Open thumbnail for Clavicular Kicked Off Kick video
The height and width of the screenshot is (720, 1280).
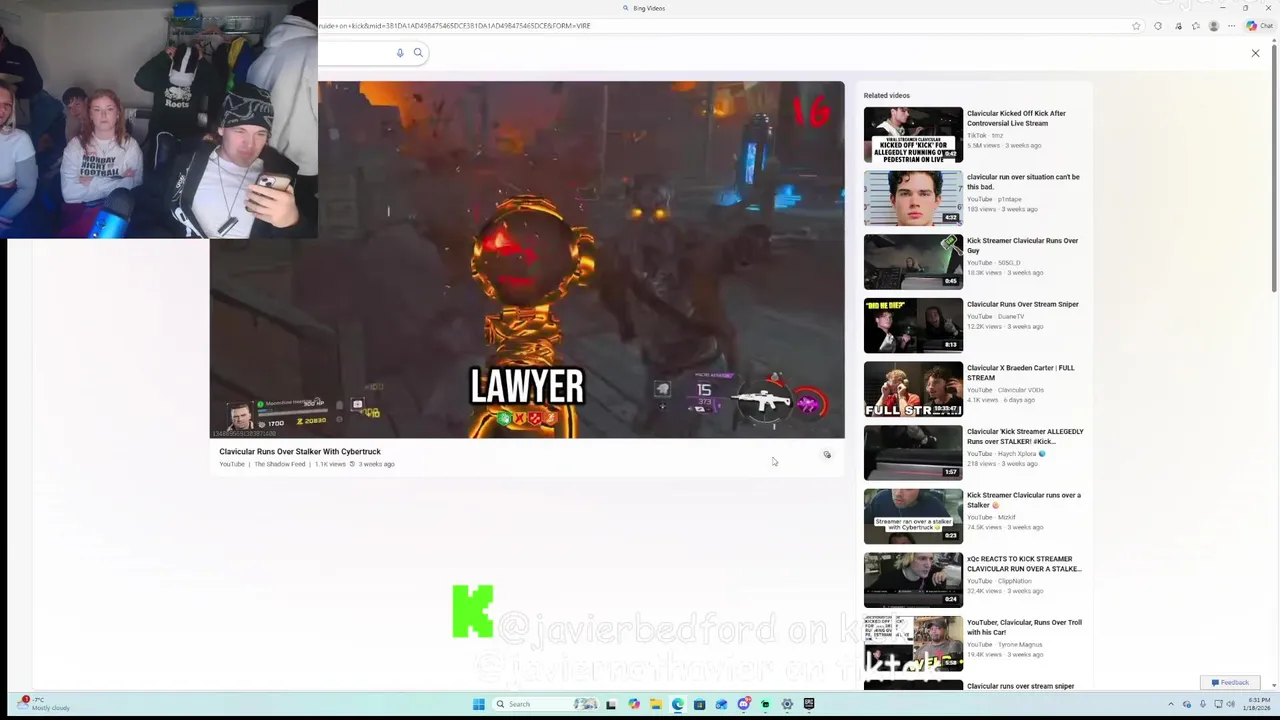tap(913, 135)
